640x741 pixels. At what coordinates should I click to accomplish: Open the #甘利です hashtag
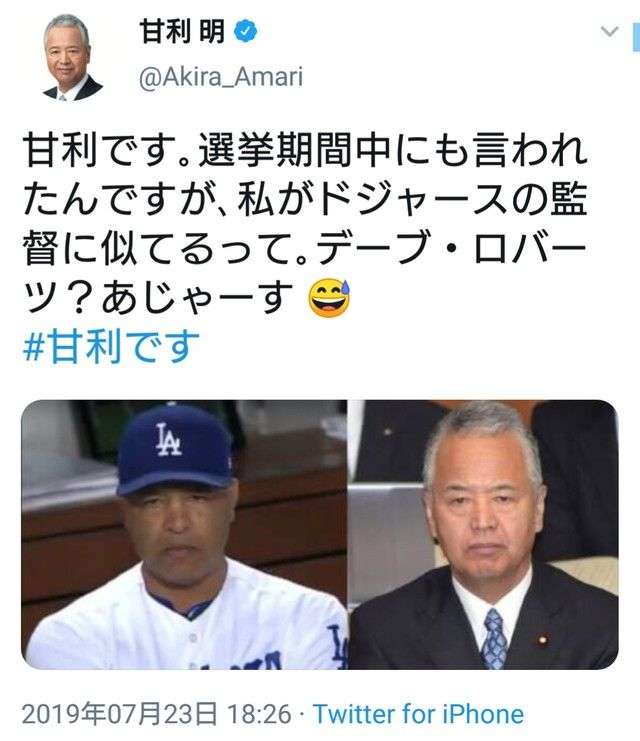[x=111, y=346]
